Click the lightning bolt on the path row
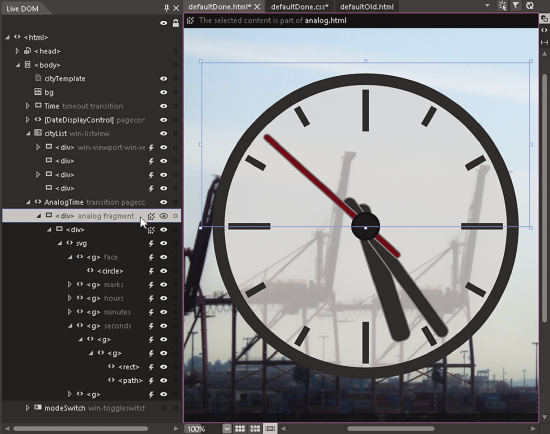 coord(151,381)
